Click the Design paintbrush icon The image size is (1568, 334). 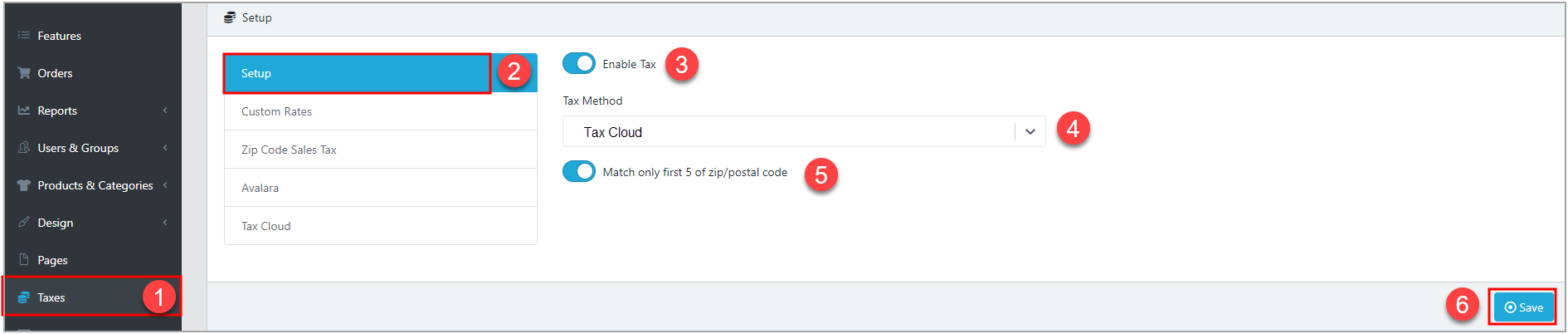point(24,223)
